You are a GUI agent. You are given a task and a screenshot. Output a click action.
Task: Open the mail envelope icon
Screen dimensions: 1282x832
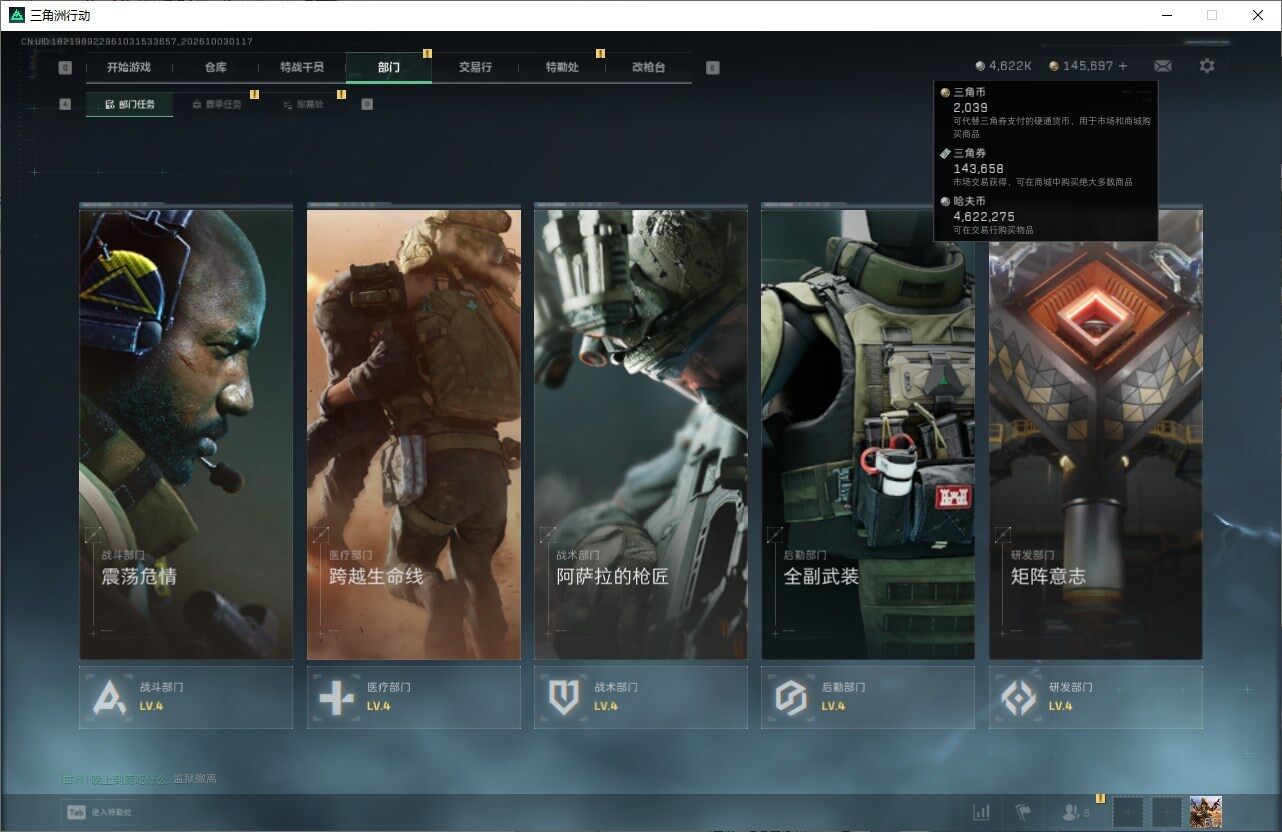(1163, 66)
